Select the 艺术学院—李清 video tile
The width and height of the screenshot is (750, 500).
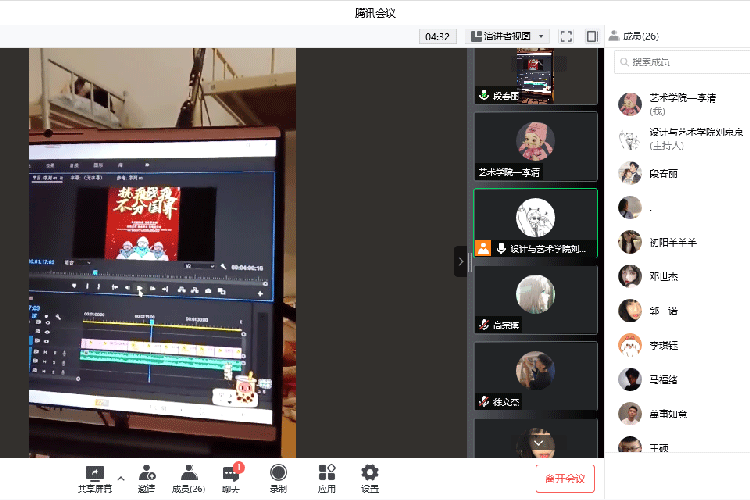pyautogui.click(x=535, y=146)
